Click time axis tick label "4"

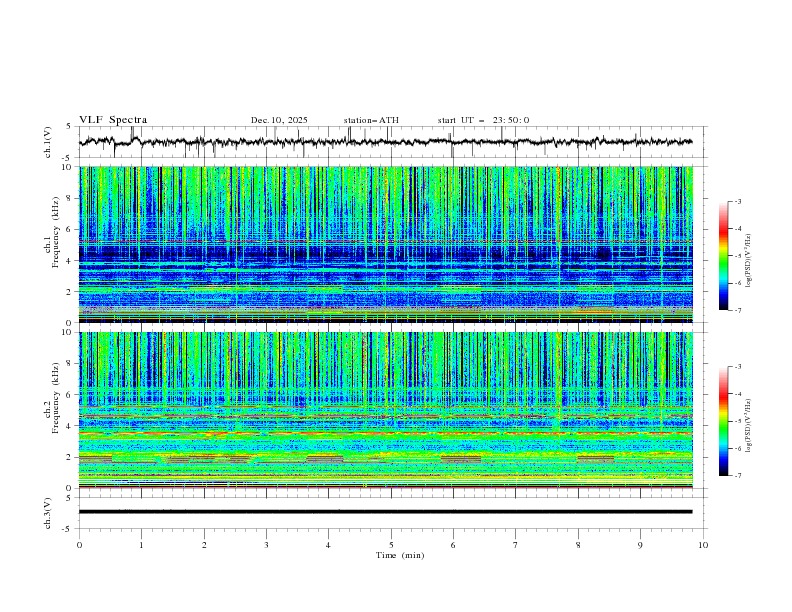(328, 545)
